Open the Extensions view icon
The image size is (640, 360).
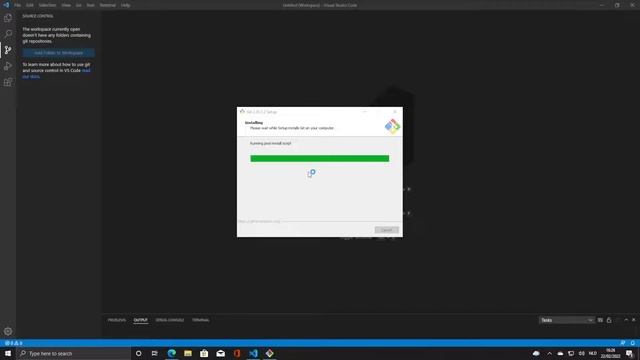pos(8,82)
